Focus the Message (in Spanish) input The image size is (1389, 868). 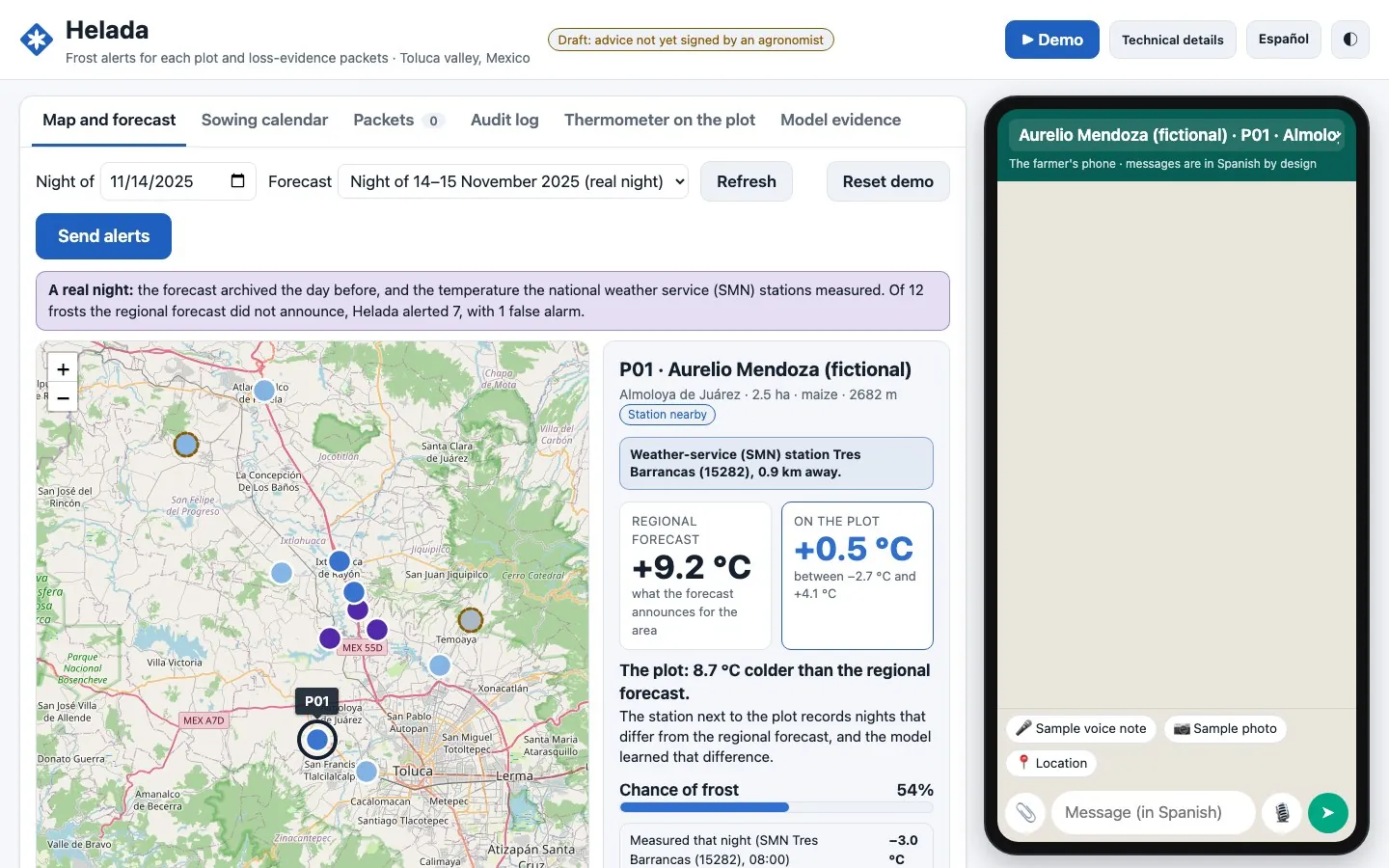point(1153,813)
